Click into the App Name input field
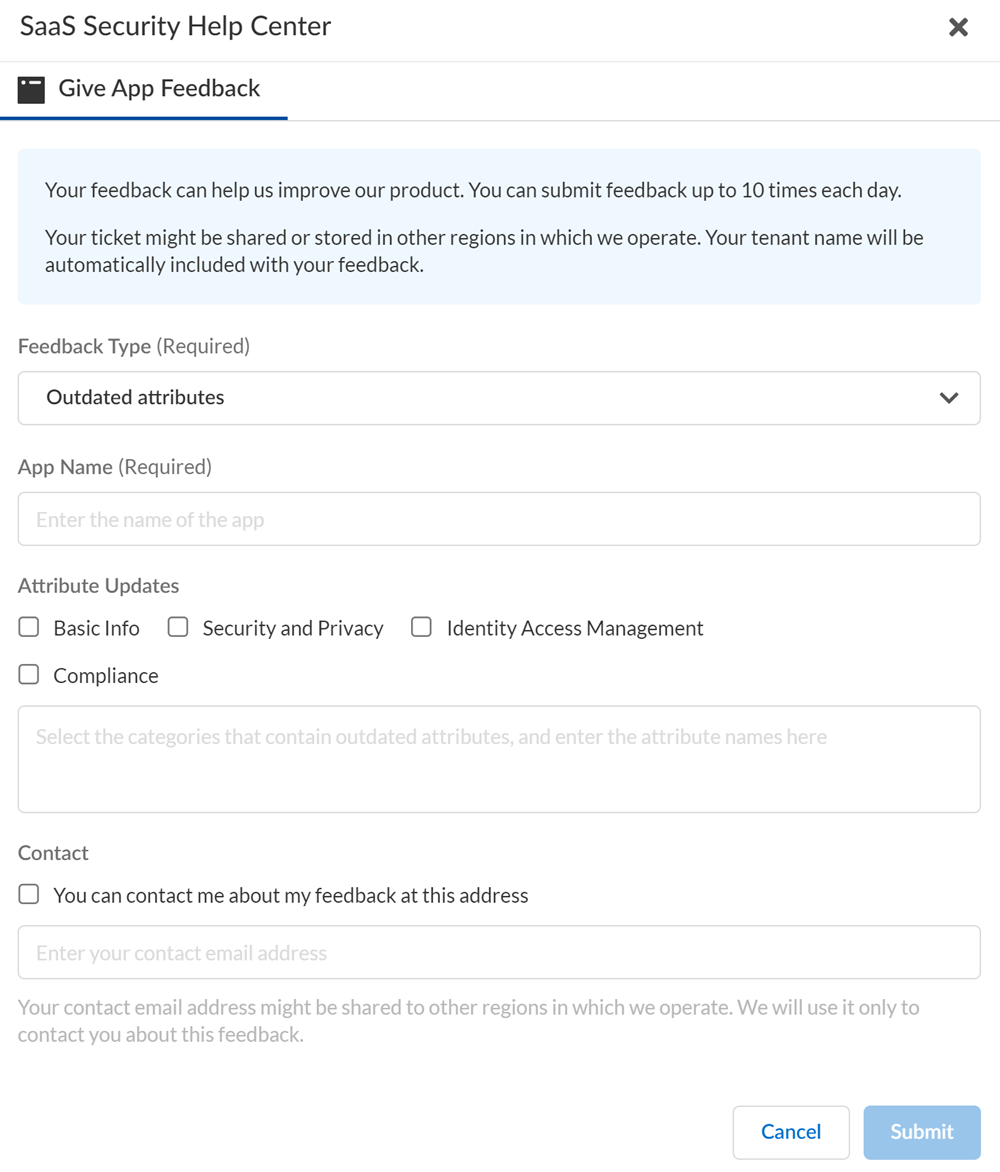Viewport: 1000px width, 1172px height. 498,519
